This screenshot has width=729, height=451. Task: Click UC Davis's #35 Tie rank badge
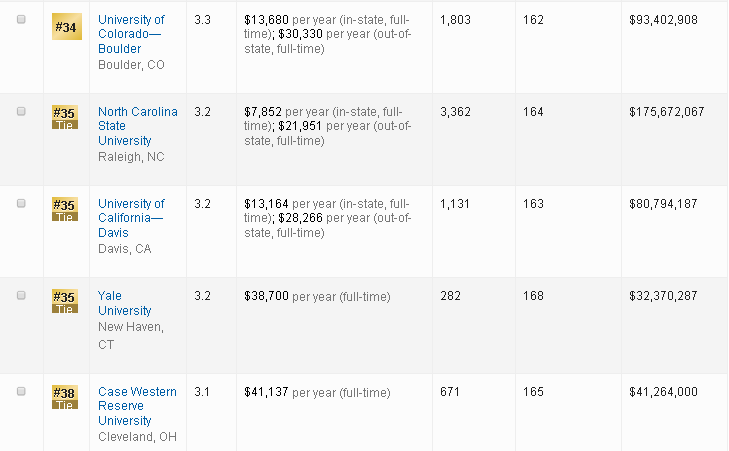coord(65,210)
